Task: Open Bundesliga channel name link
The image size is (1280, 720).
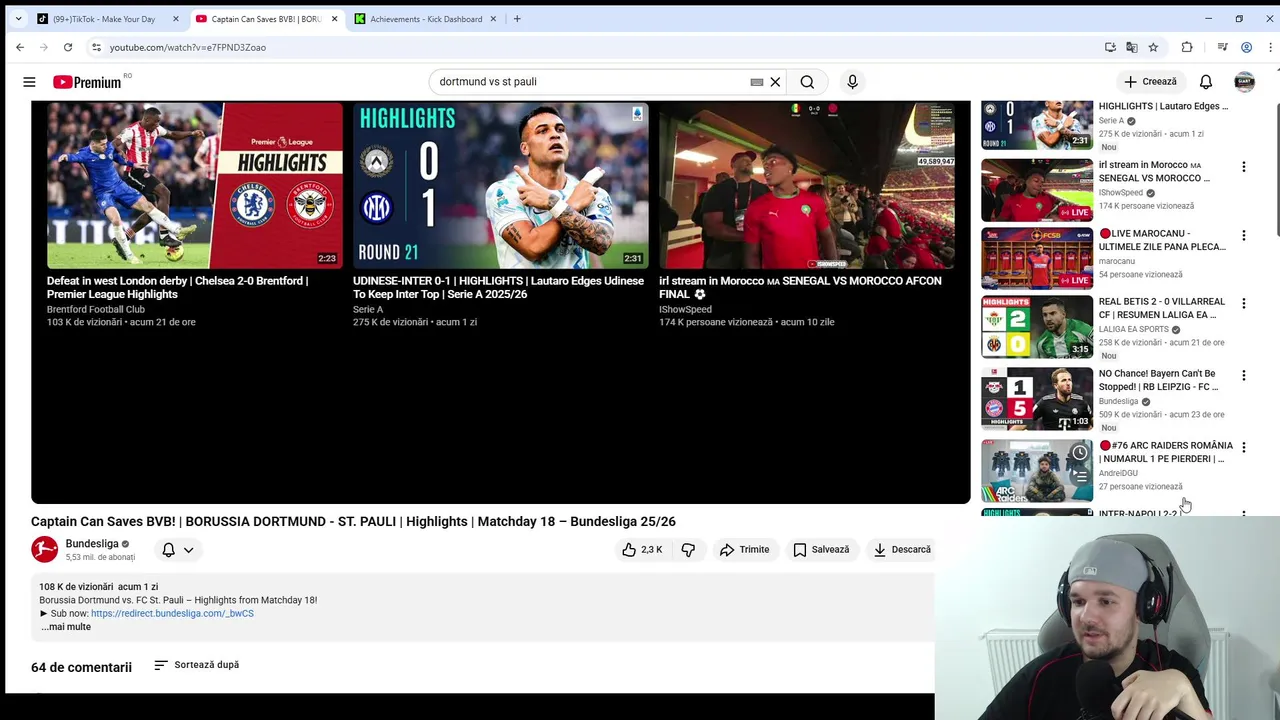Action: (91, 544)
